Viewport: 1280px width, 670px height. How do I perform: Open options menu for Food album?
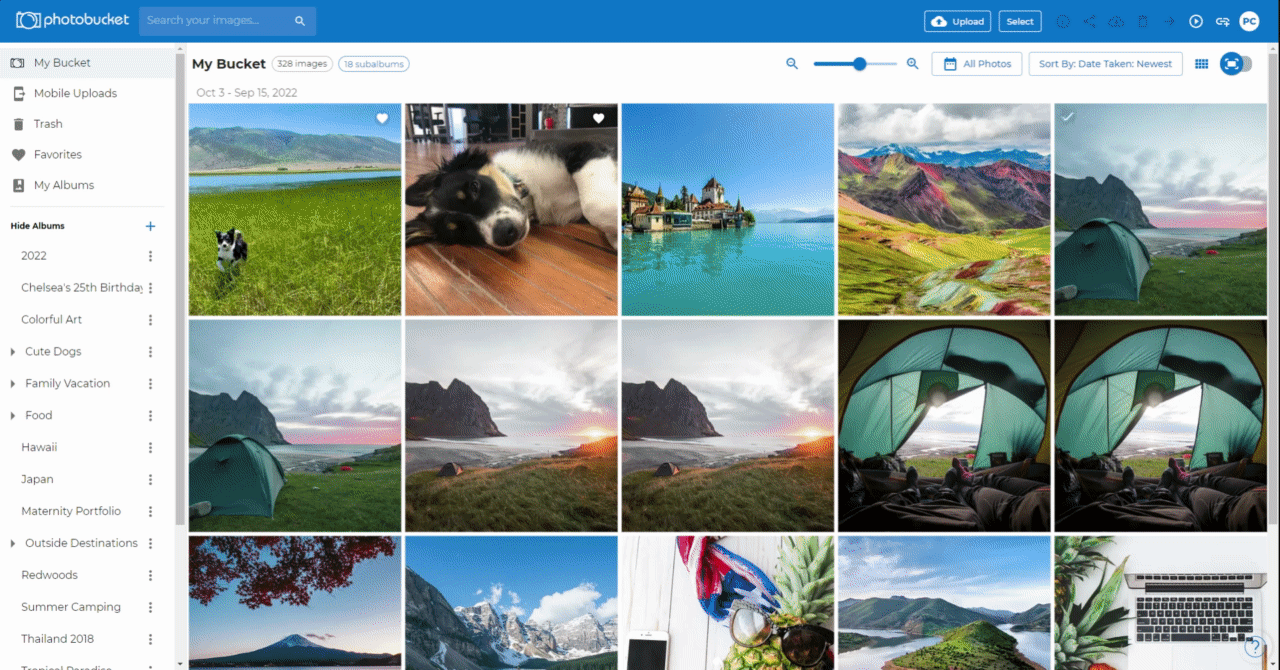pyautogui.click(x=151, y=416)
